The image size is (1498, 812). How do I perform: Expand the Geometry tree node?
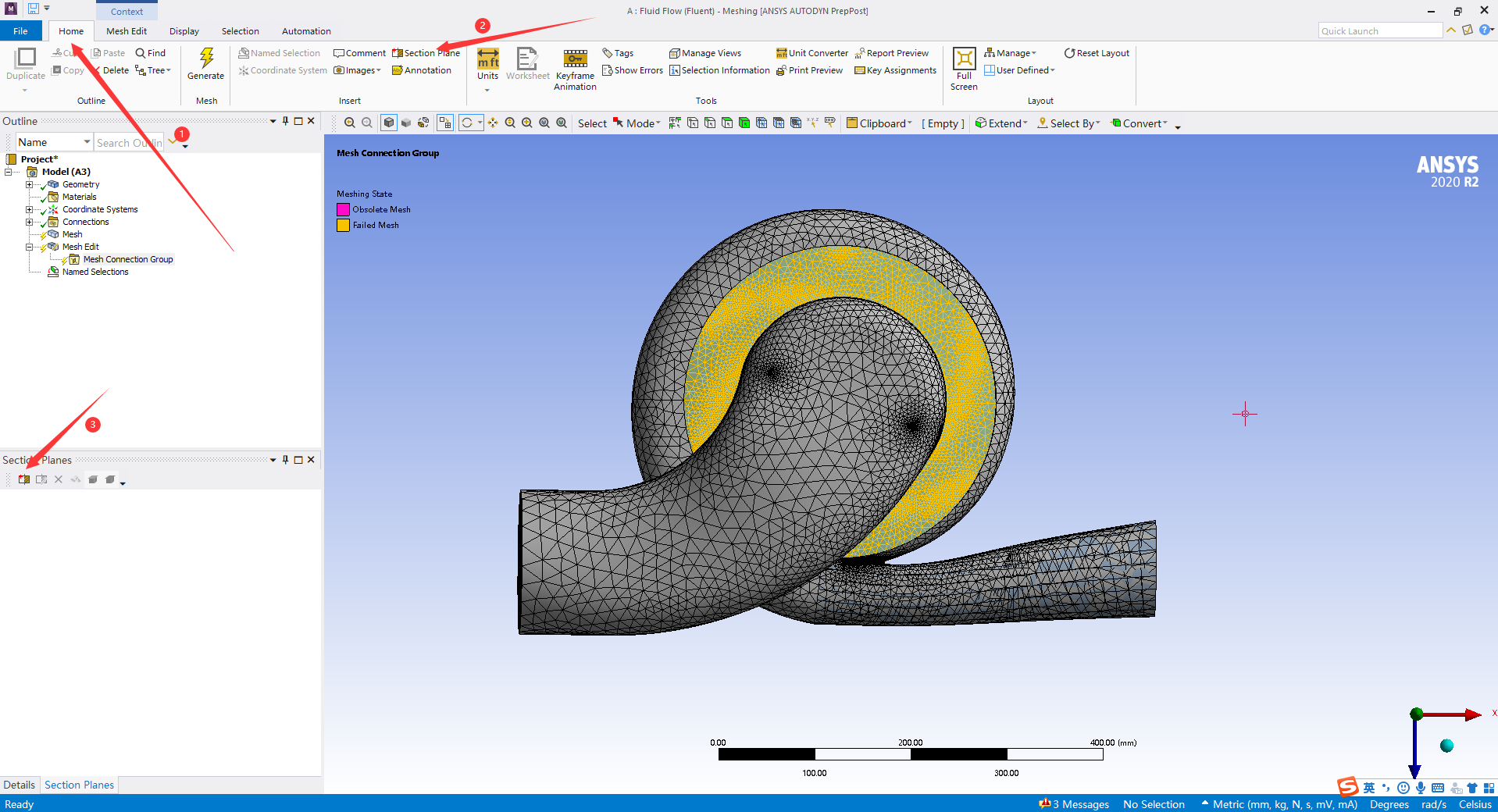30,184
